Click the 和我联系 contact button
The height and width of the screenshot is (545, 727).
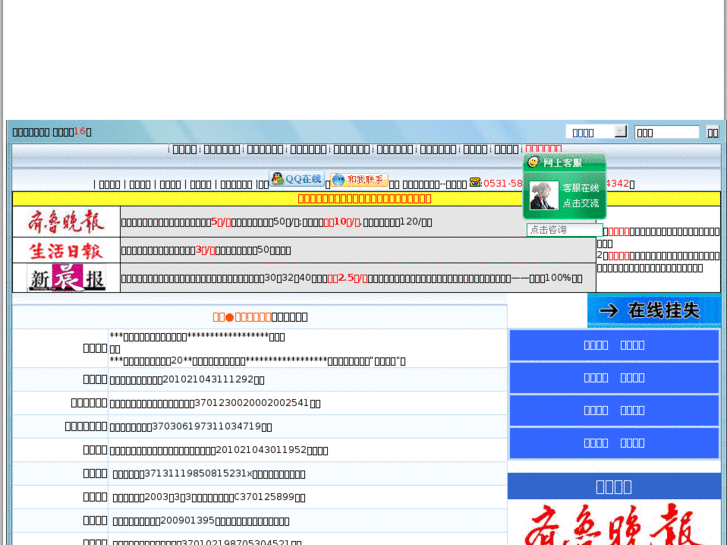coord(359,180)
